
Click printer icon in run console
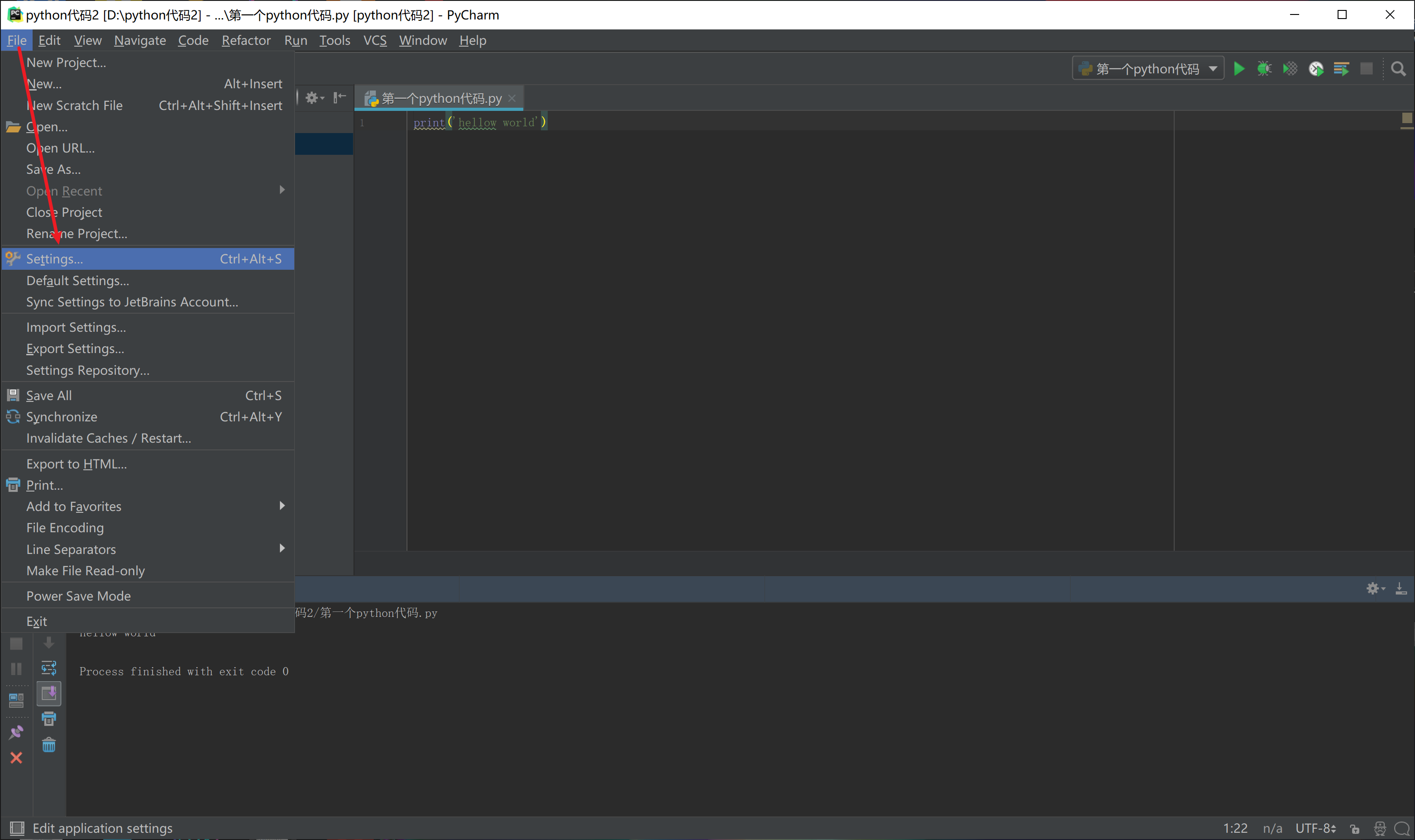[x=49, y=719]
